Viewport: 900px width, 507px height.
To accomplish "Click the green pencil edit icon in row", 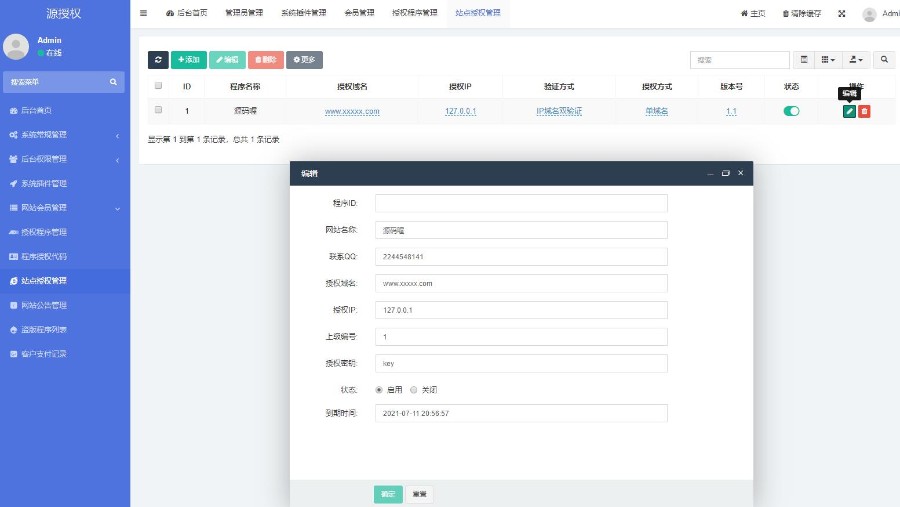I will 849,111.
